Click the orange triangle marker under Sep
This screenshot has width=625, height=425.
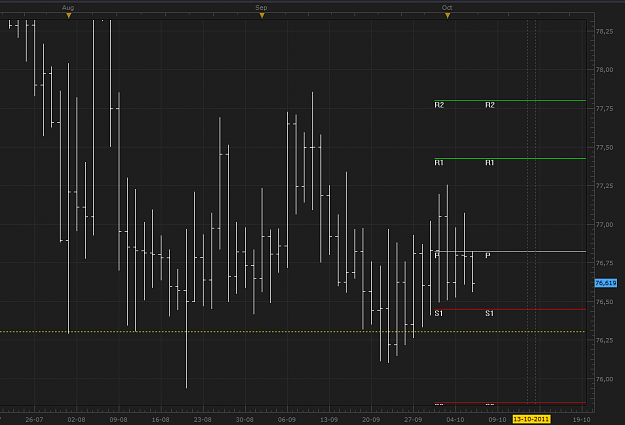(x=262, y=16)
